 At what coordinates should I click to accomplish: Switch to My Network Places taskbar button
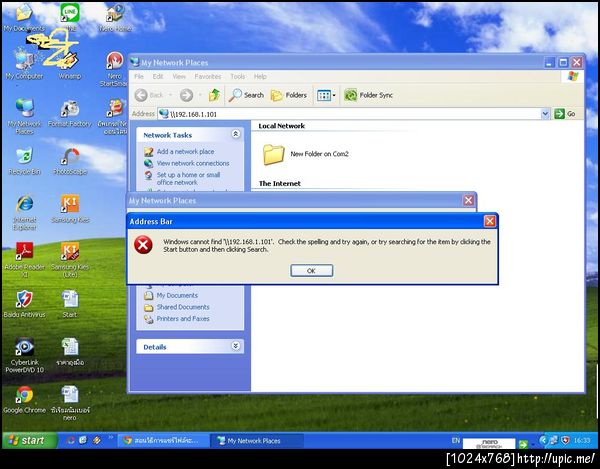(x=256, y=441)
